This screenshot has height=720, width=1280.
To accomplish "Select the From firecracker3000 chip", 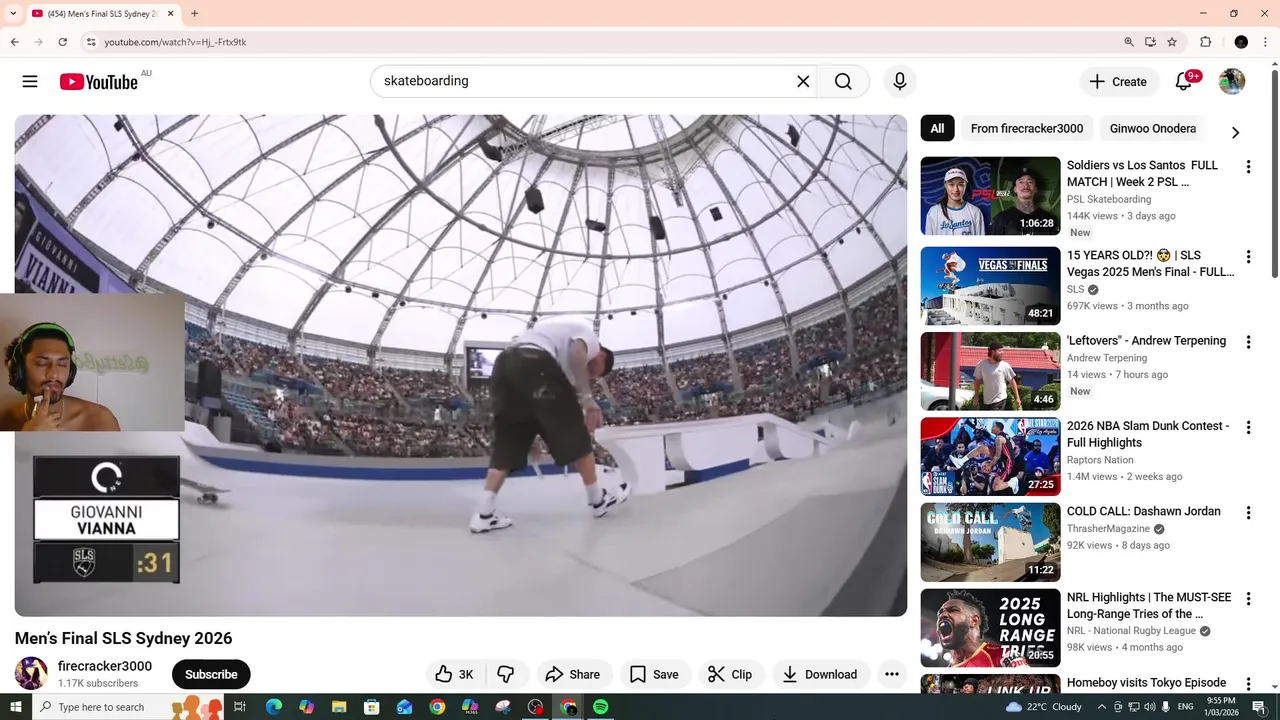I will [x=1027, y=128].
